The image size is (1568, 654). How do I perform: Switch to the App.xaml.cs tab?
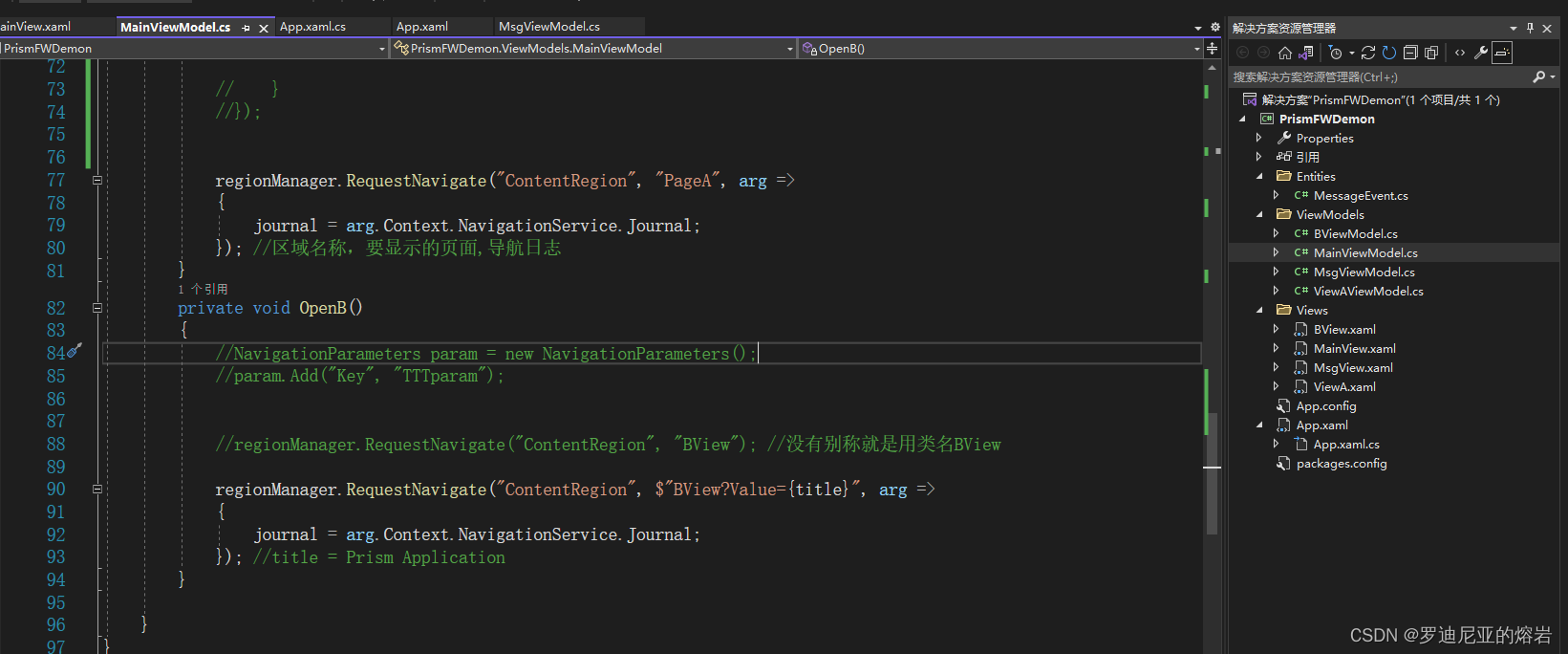click(312, 27)
